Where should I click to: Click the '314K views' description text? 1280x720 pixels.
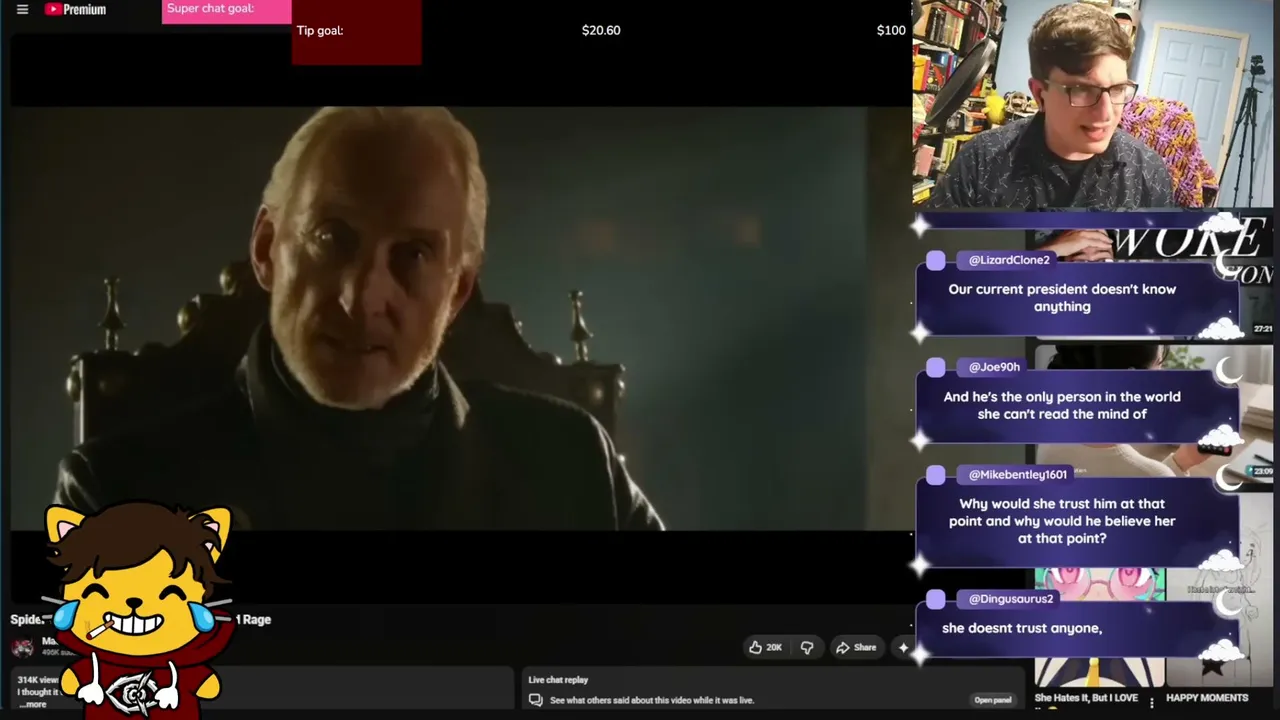point(38,680)
